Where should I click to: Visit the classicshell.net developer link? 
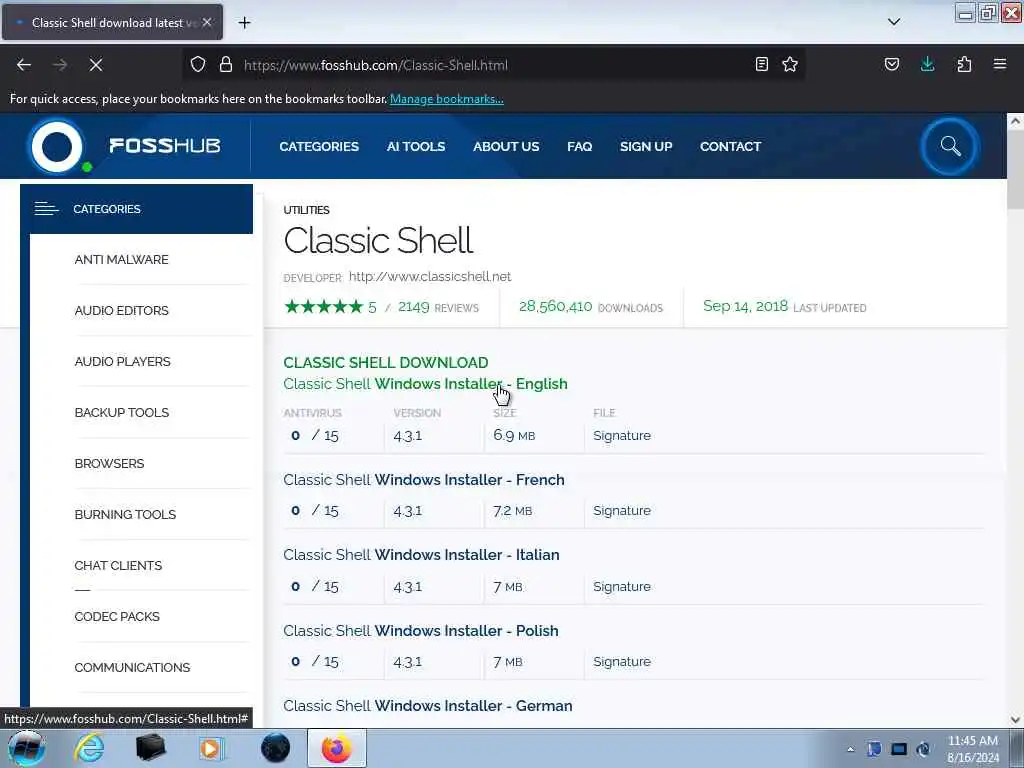coord(430,276)
